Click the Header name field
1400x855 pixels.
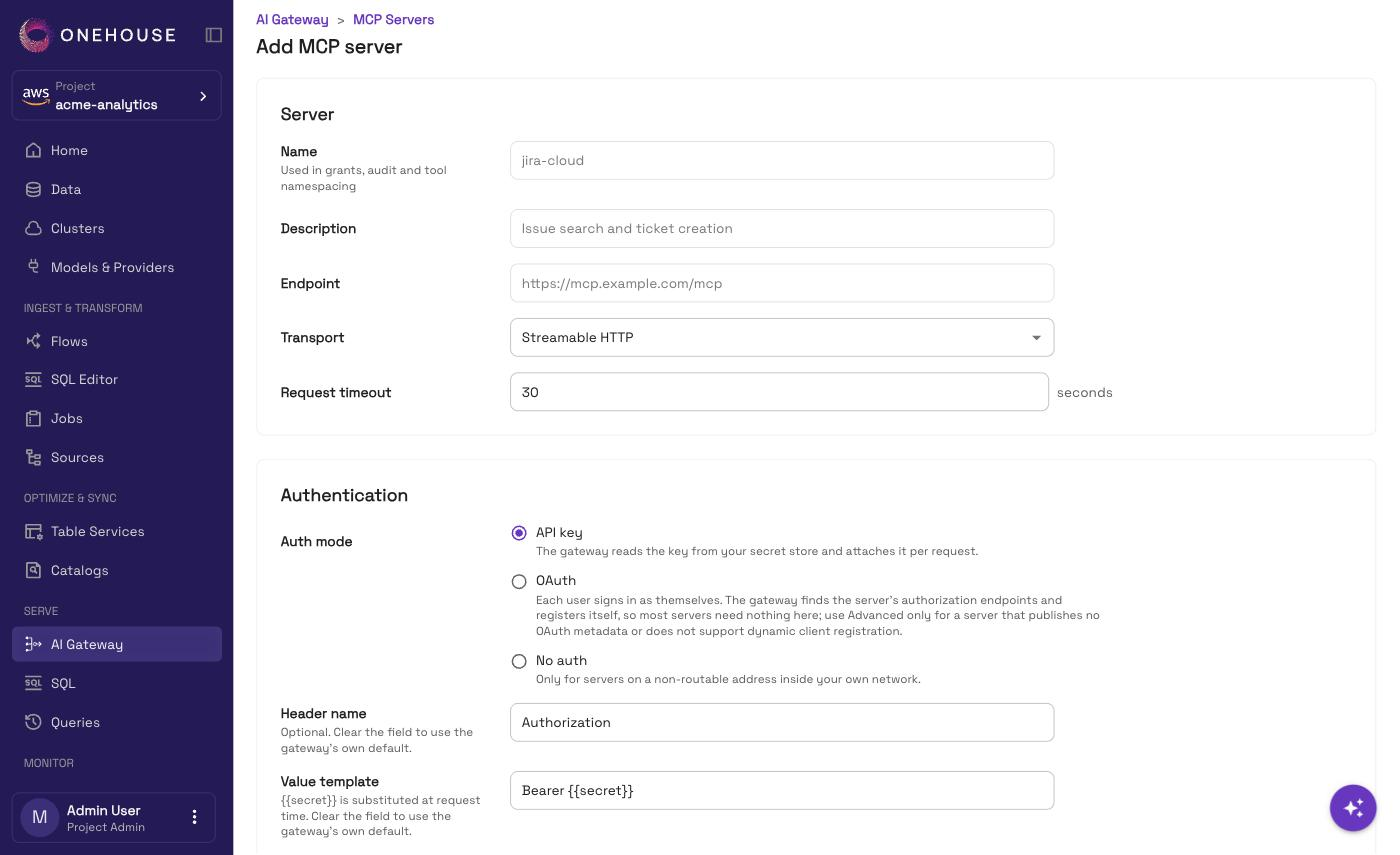(x=782, y=722)
